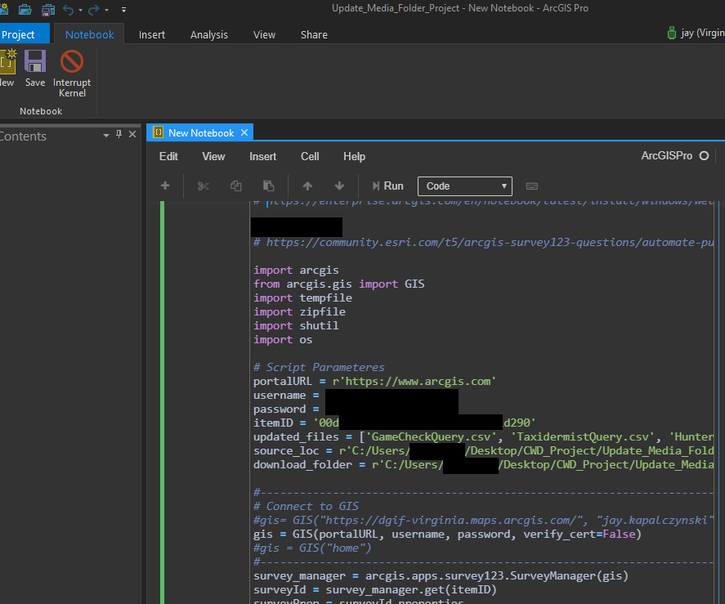Click the portalURL code line in the cell

(375, 381)
